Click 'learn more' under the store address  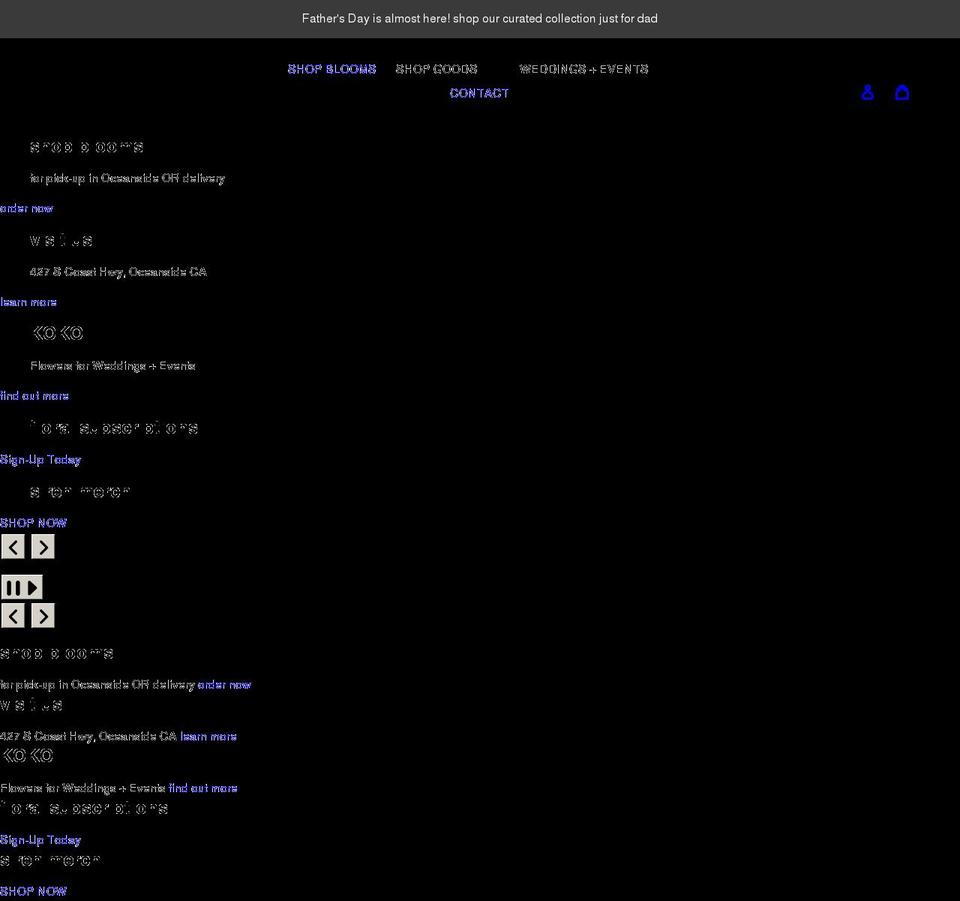(28, 302)
